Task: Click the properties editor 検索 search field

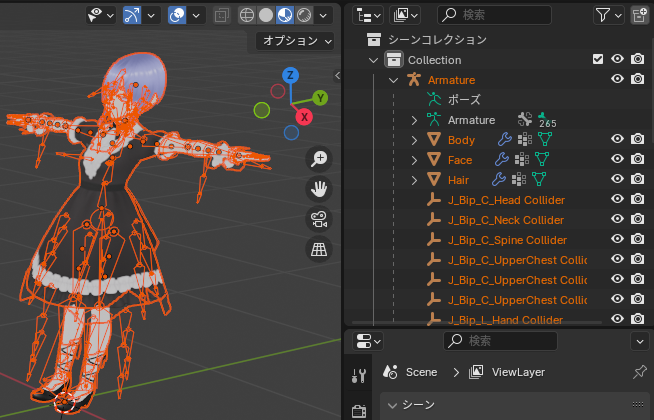Action: click(x=500, y=341)
